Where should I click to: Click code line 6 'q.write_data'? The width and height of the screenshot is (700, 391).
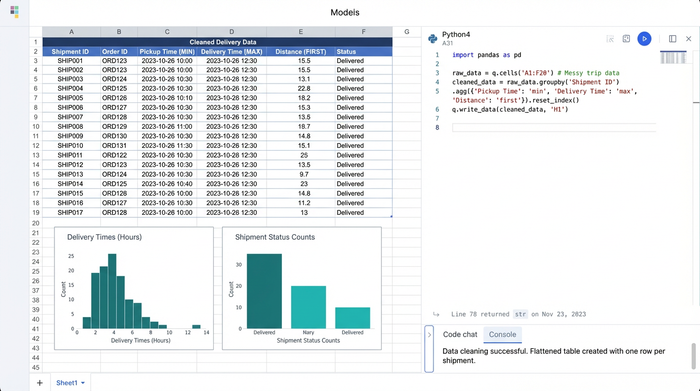click(x=510, y=109)
